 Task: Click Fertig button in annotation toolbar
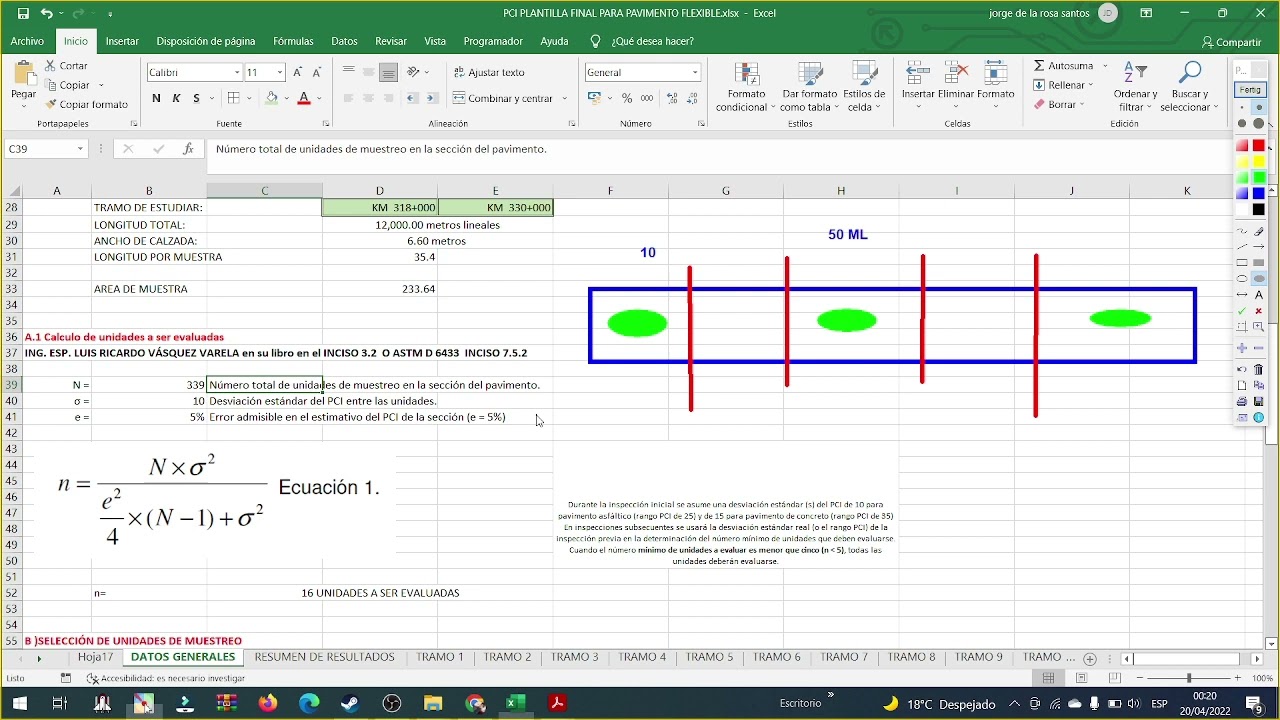point(1250,89)
